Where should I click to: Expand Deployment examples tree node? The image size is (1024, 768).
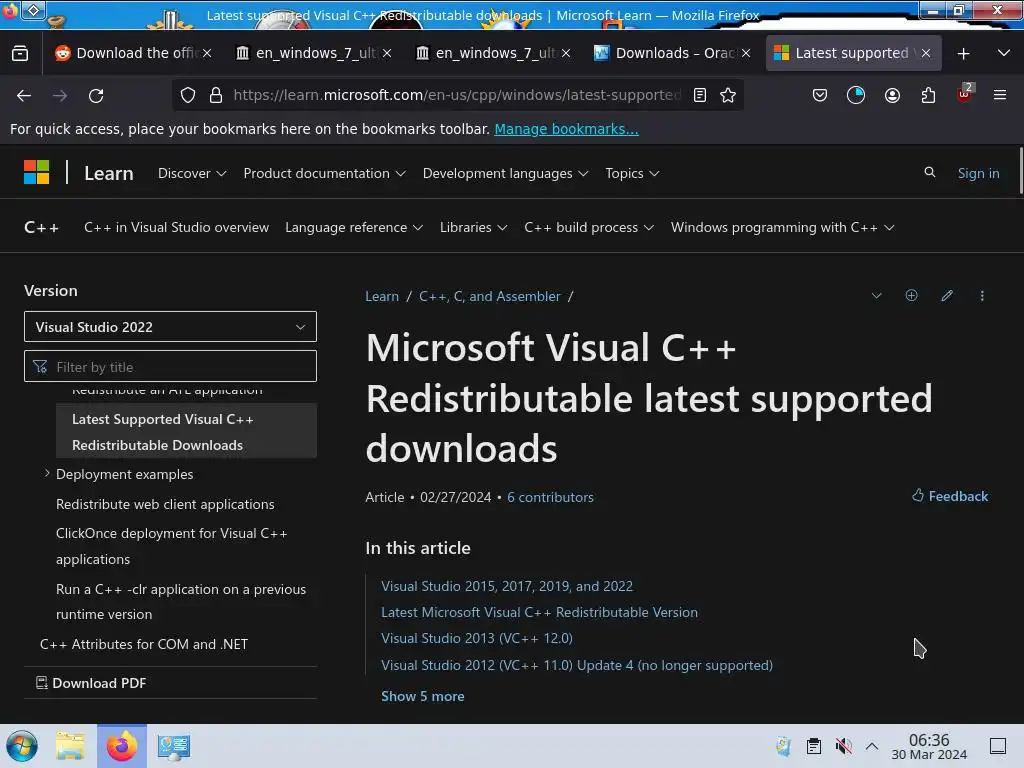click(x=47, y=473)
